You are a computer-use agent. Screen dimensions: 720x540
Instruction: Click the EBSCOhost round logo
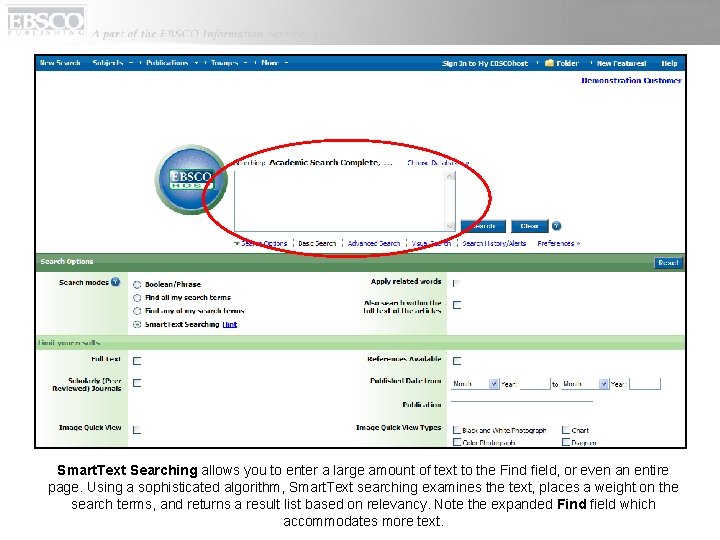pyautogui.click(x=191, y=180)
